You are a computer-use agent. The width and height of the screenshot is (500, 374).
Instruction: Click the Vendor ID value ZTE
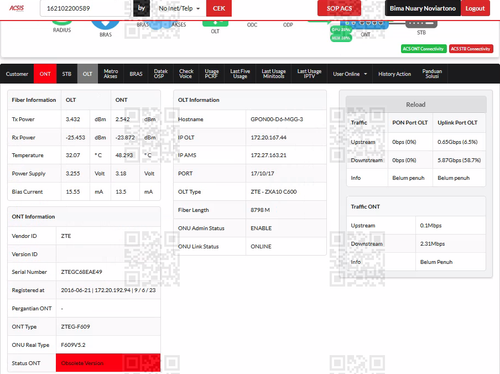tap(66, 236)
